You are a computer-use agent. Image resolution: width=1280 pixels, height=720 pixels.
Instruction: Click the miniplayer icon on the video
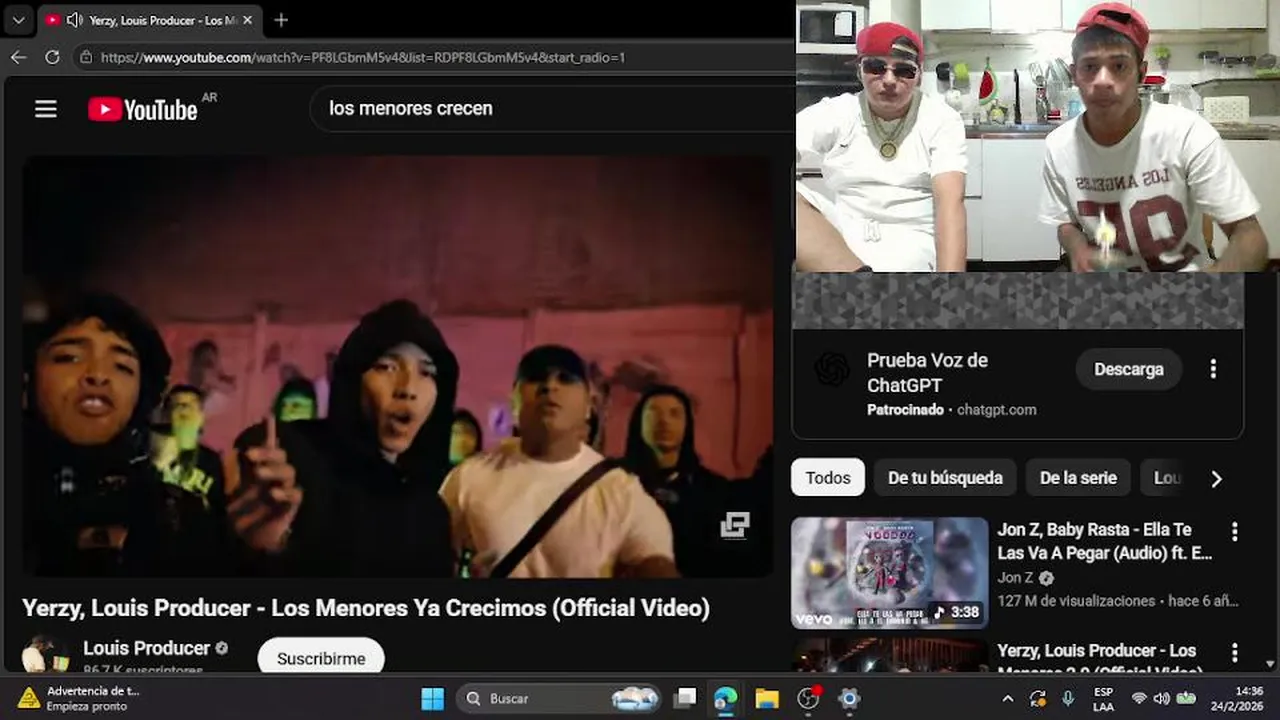point(735,526)
